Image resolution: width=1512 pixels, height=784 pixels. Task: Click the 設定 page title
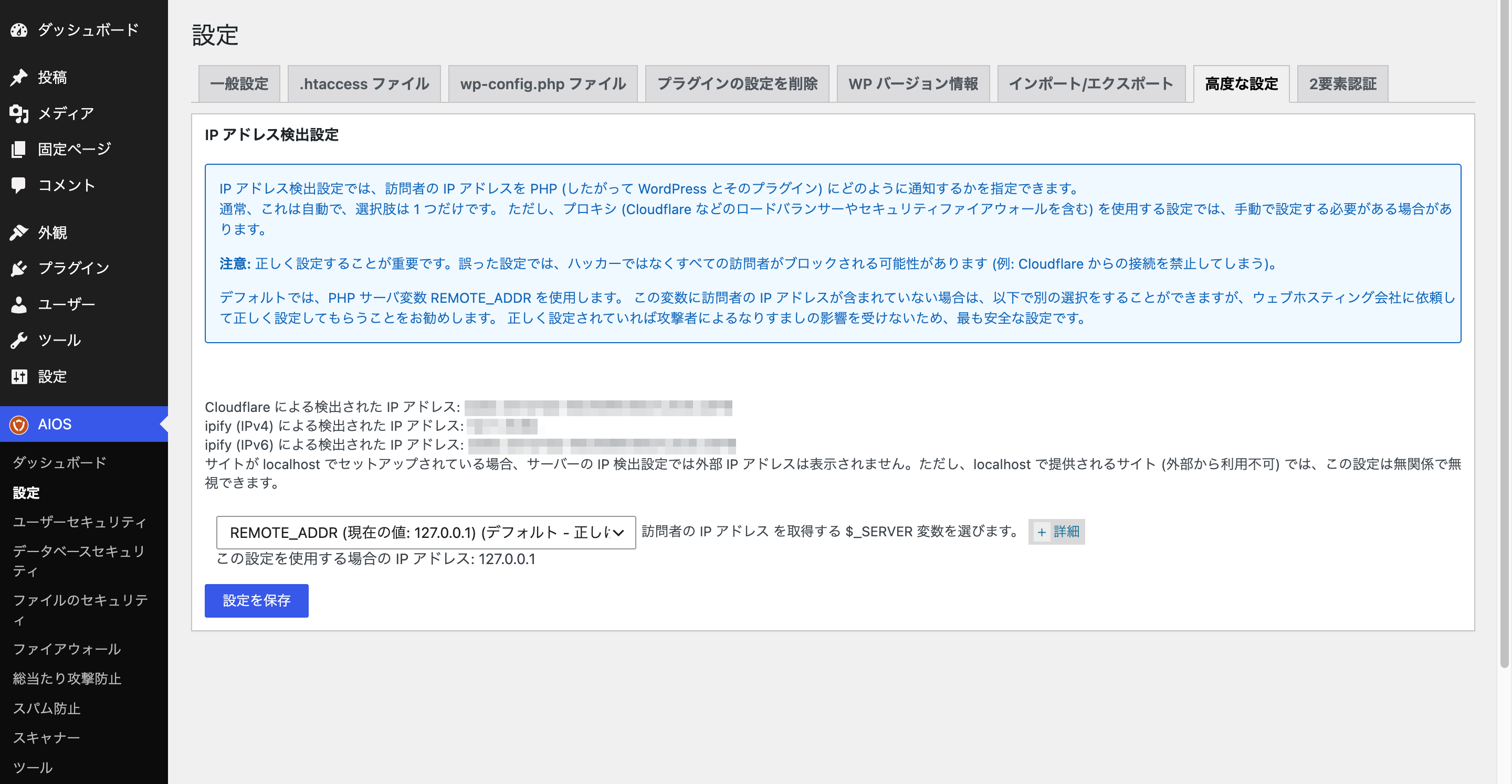[215, 35]
